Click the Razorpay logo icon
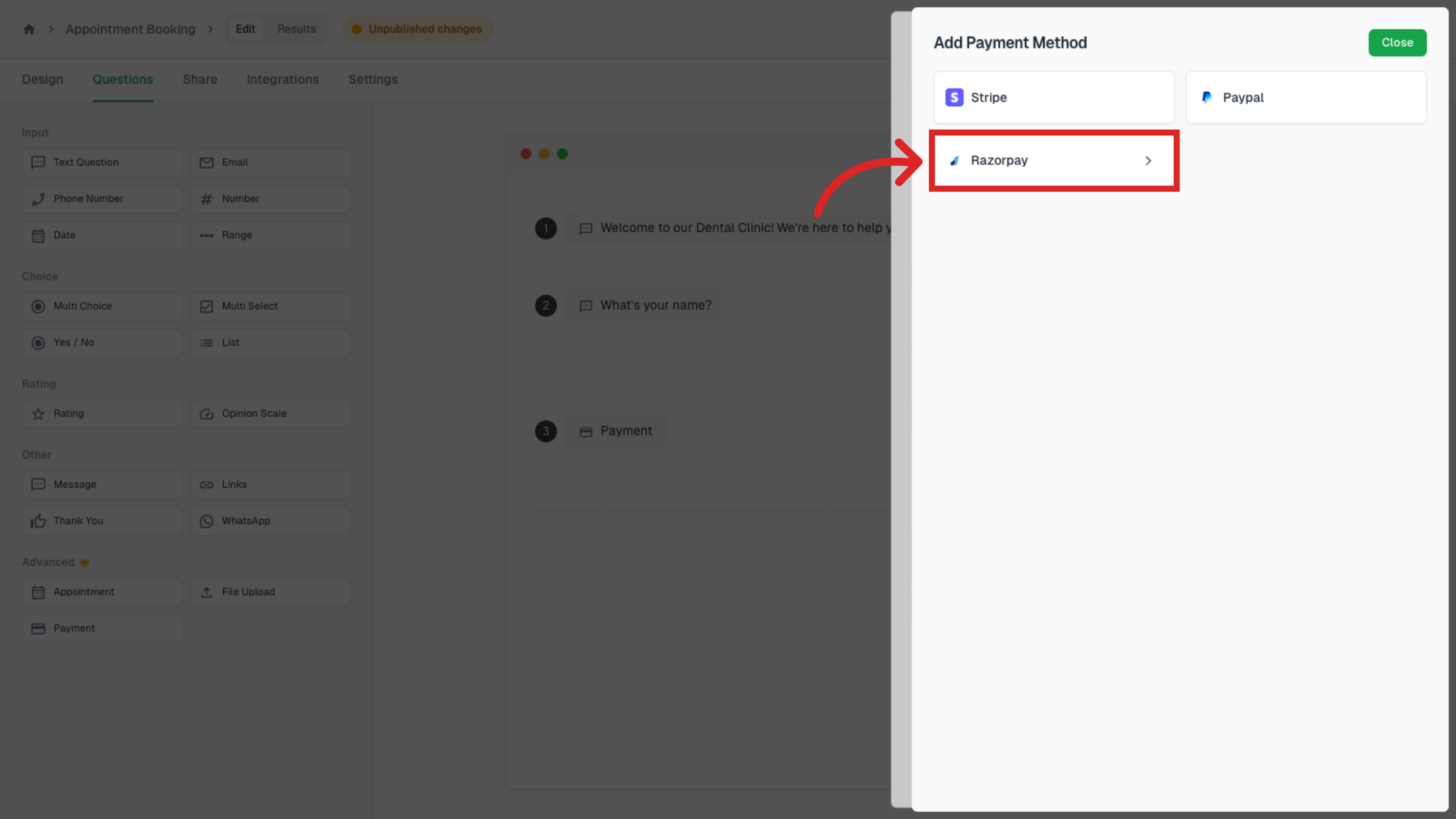 (x=954, y=161)
